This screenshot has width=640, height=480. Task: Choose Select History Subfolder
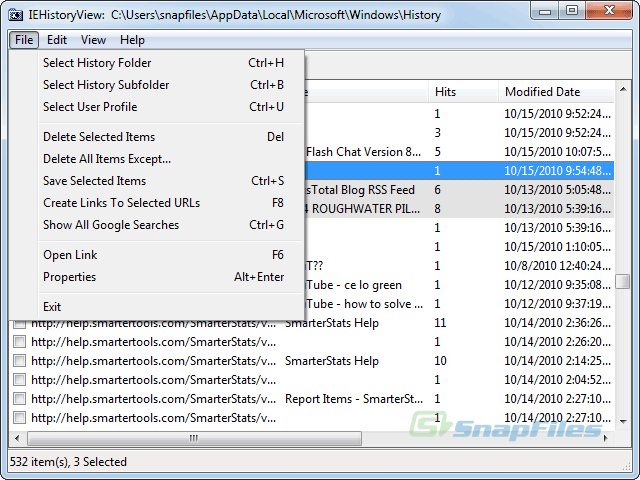(171, 85)
